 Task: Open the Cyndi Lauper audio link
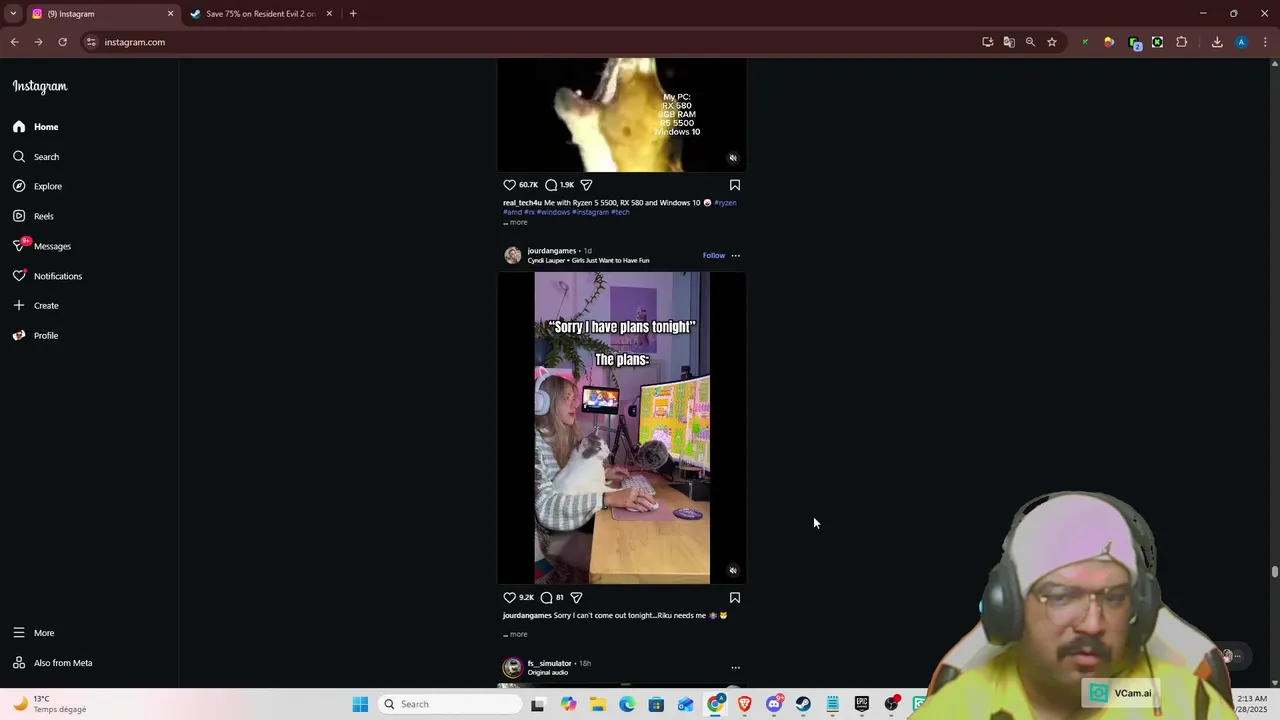click(x=588, y=261)
